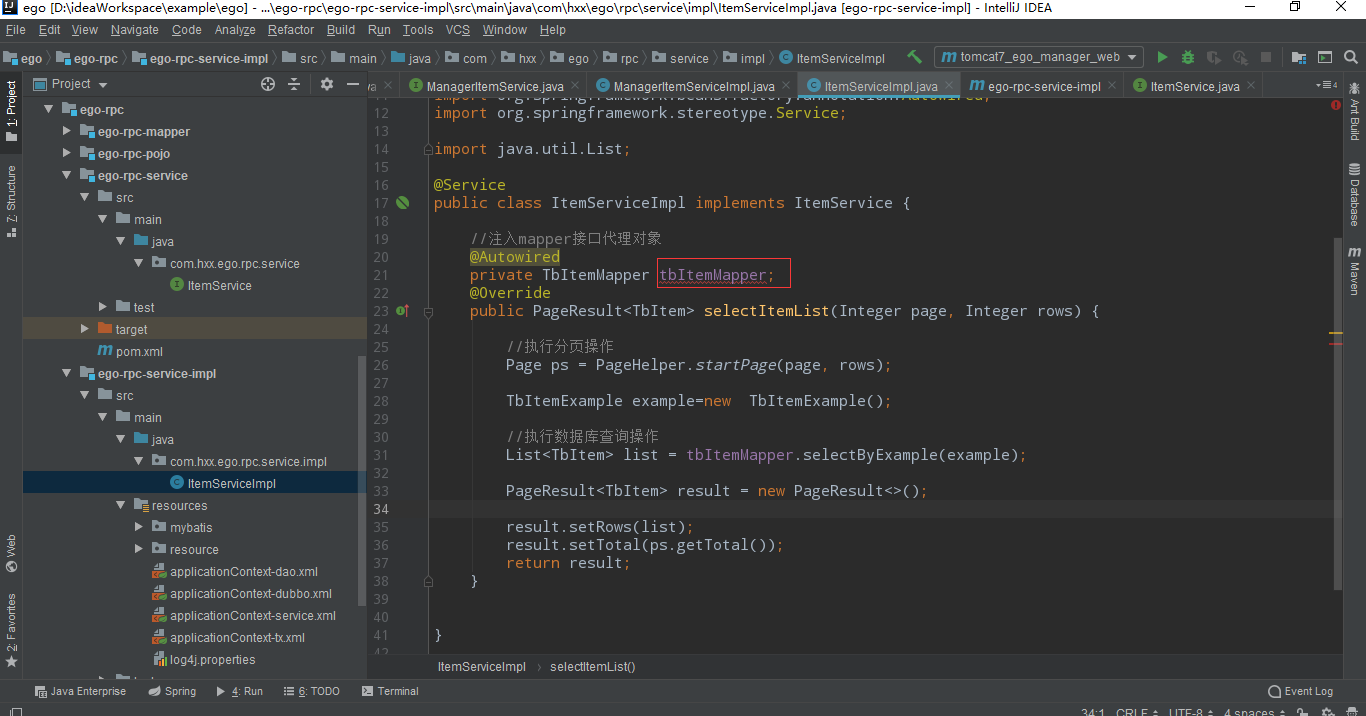Expand the mybatis folder

click(139, 528)
